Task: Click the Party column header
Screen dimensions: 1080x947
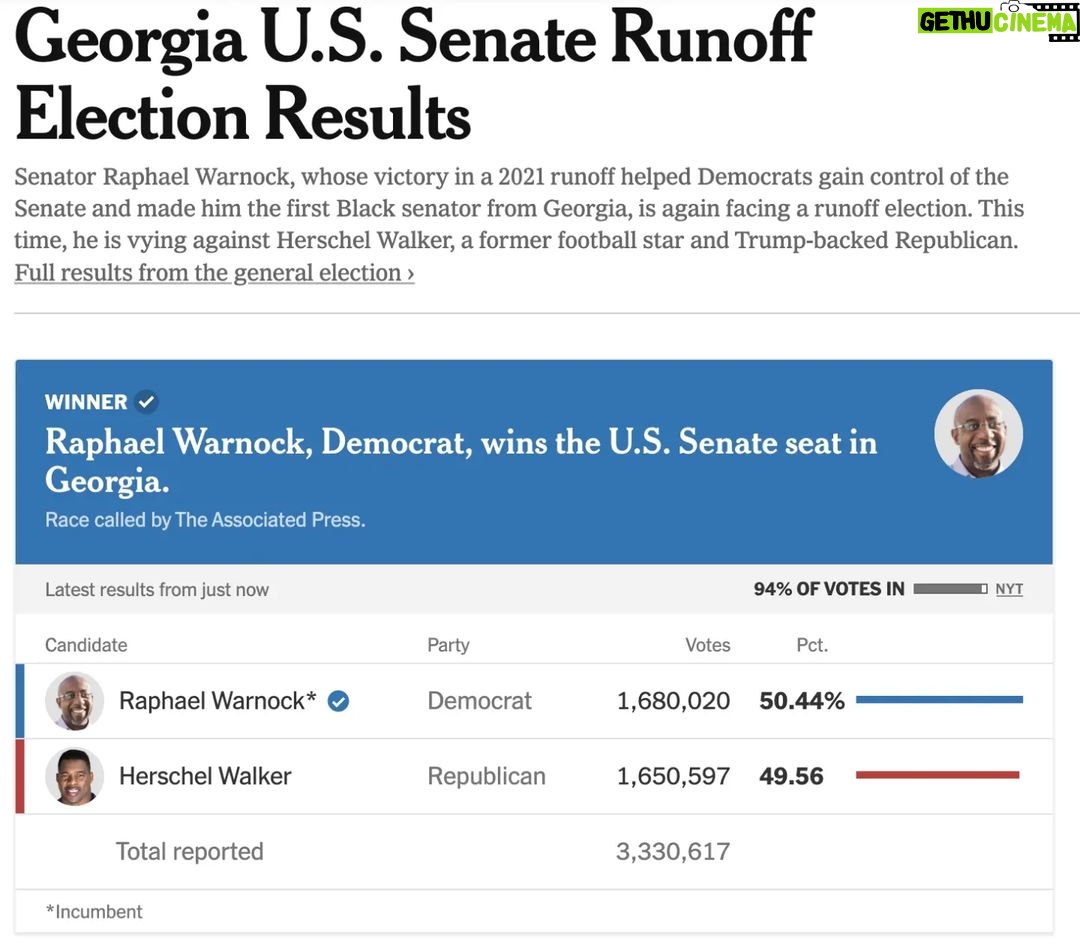Action: 448,645
